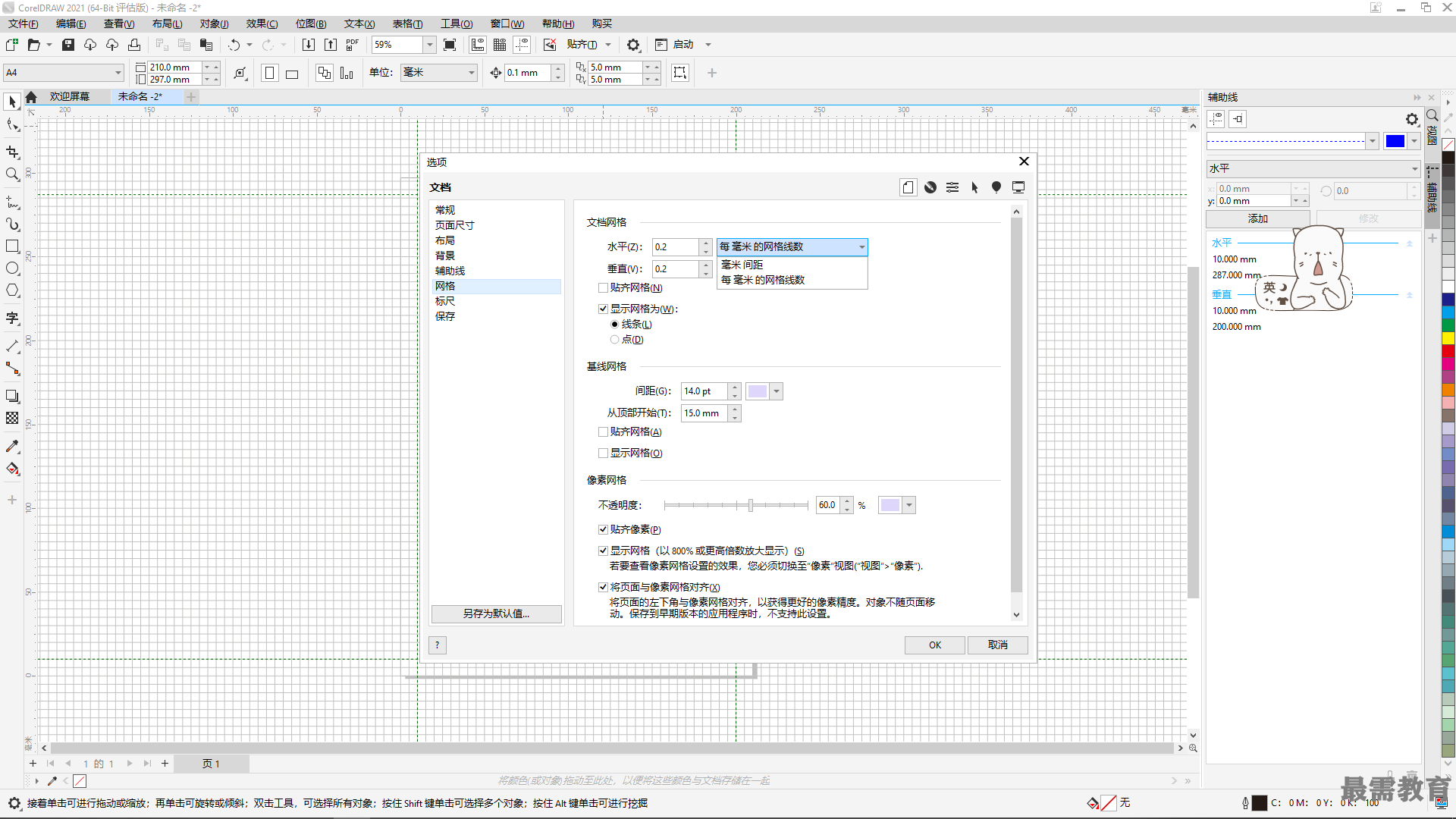This screenshot has width=1456, height=819.
Task: Select the Pick tool in toolbox
Action: click(12, 102)
